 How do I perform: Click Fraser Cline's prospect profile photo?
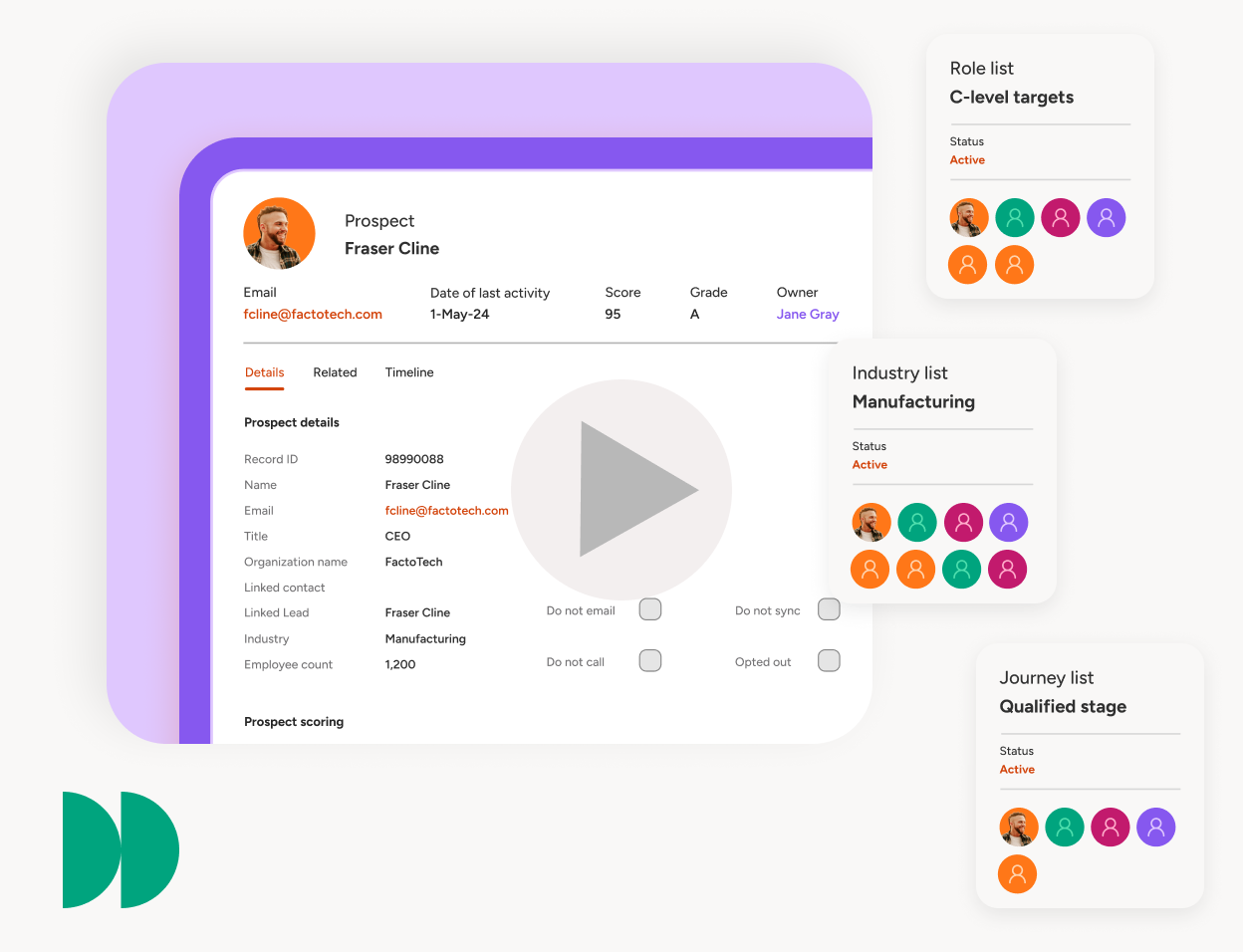point(279,234)
